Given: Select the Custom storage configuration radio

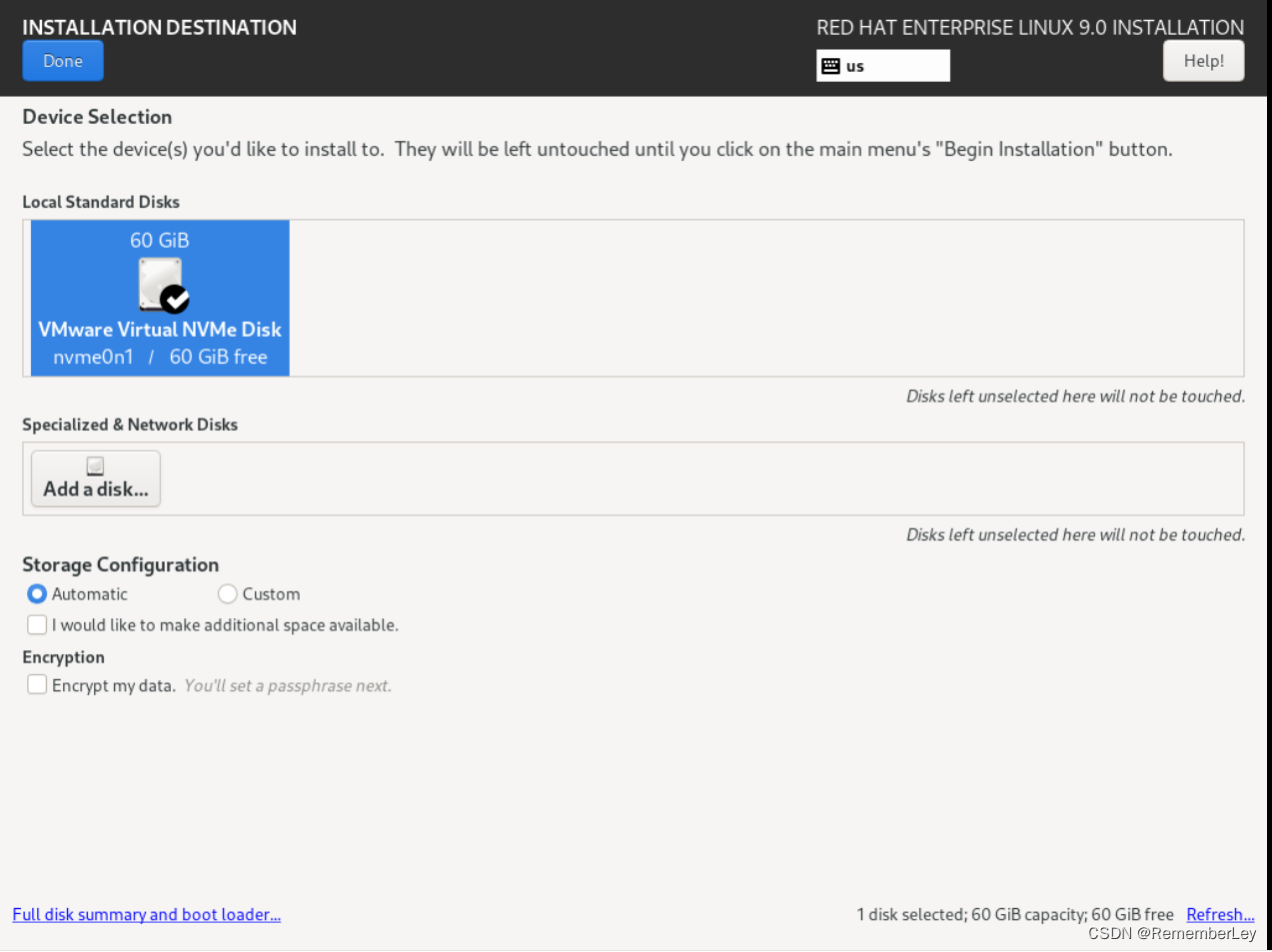Looking at the screenshot, I should click(228, 593).
